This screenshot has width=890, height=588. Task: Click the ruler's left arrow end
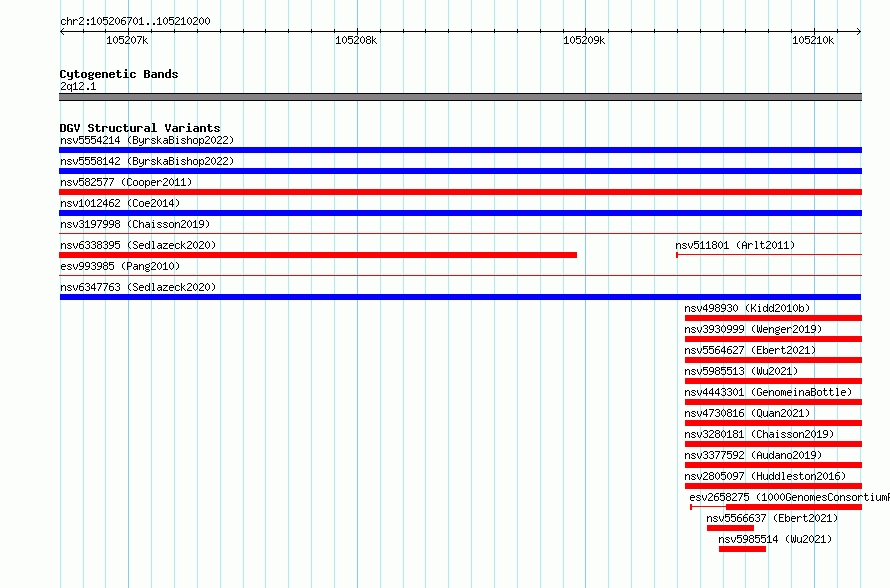(x=62, y=32)
